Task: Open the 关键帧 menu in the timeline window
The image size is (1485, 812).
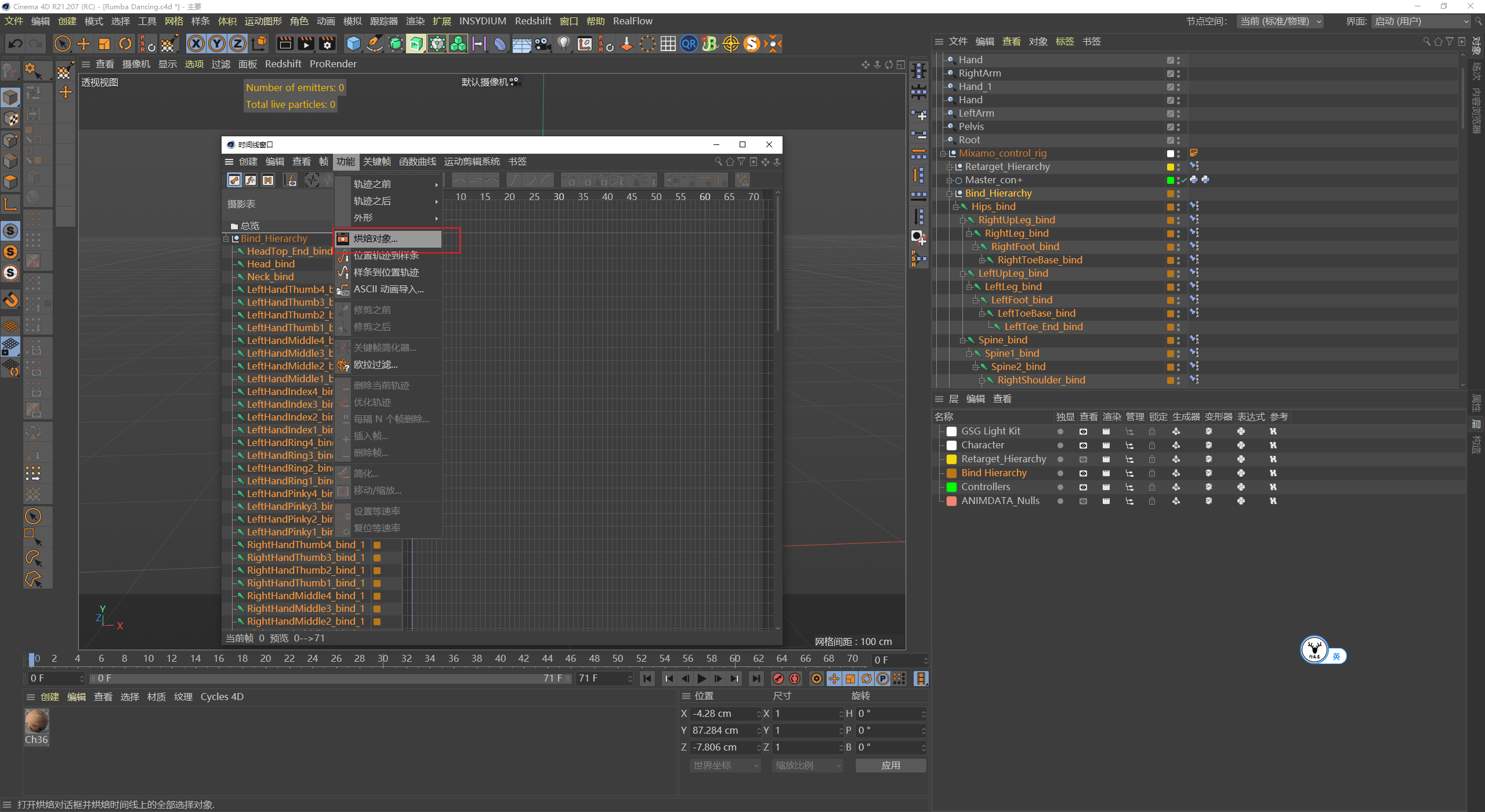Action: (376, 162)
